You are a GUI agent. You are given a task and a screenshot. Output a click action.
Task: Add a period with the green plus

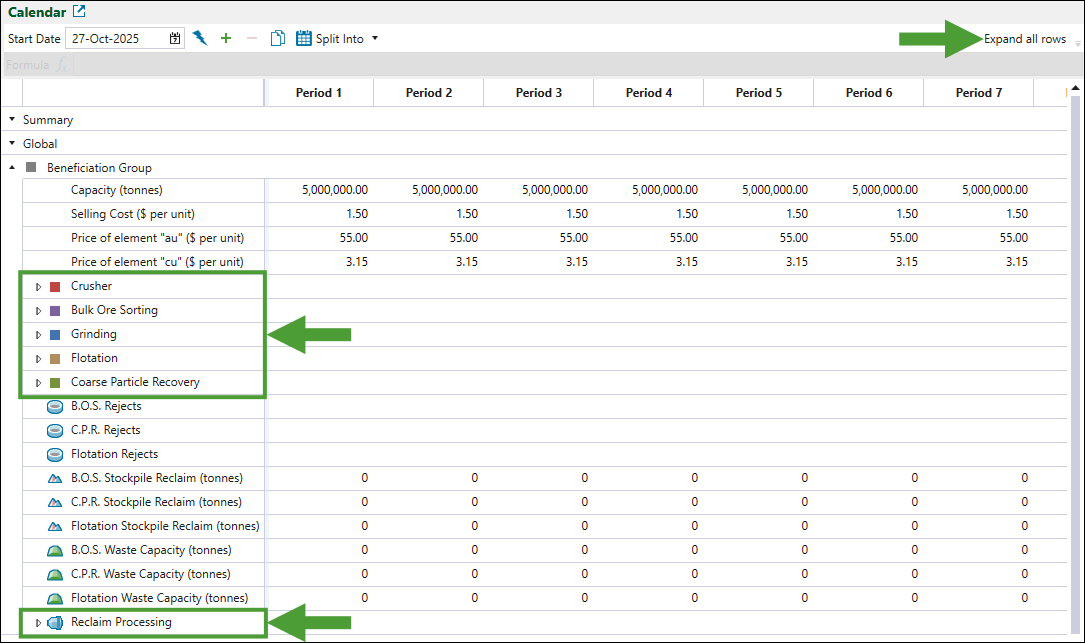[226, 39]
